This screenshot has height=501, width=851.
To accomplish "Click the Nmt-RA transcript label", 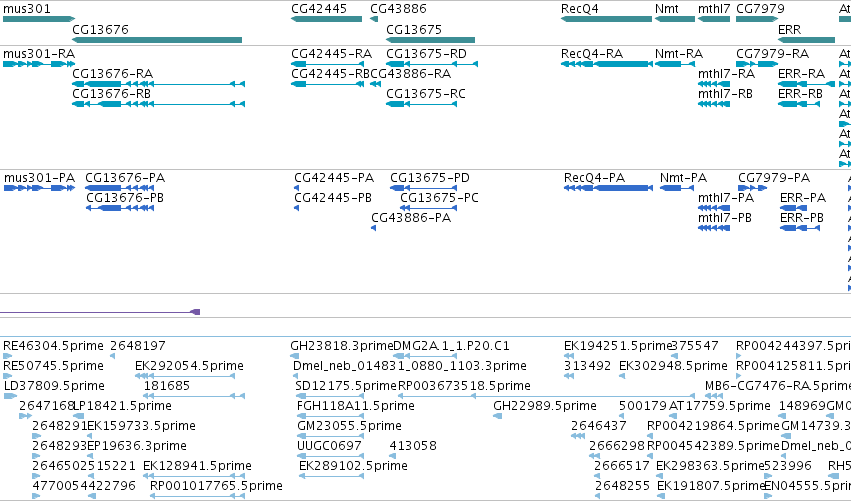I will click(679, 54).
